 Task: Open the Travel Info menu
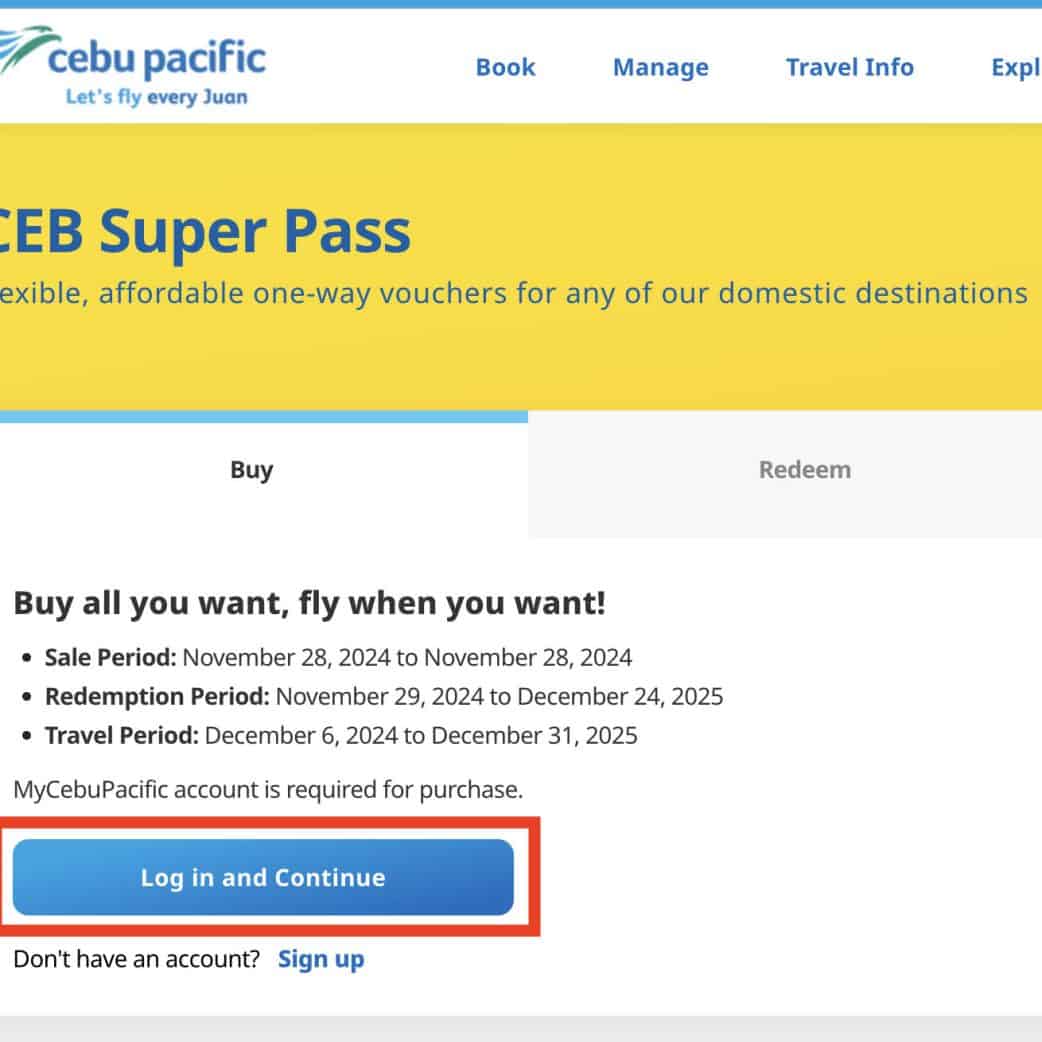(x=849, y=68)
